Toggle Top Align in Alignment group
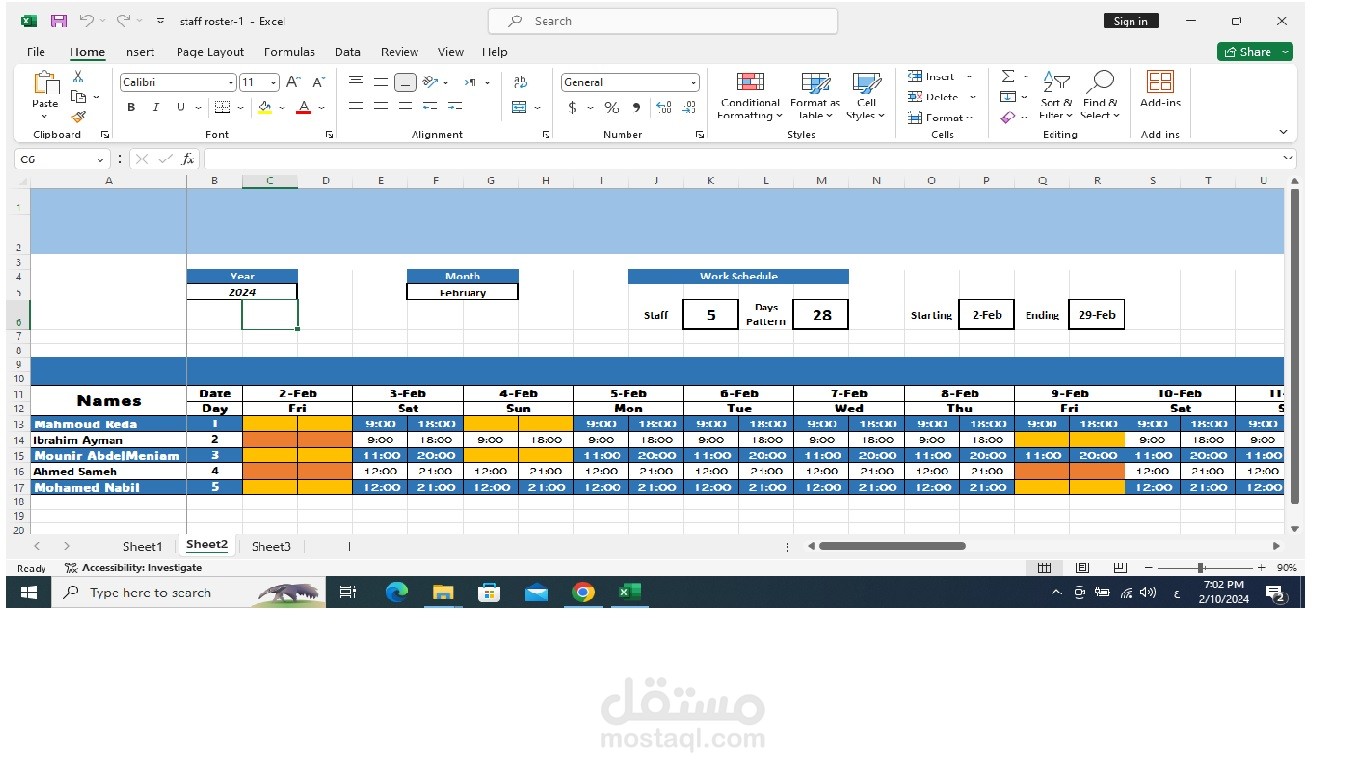 coord(356,82)
